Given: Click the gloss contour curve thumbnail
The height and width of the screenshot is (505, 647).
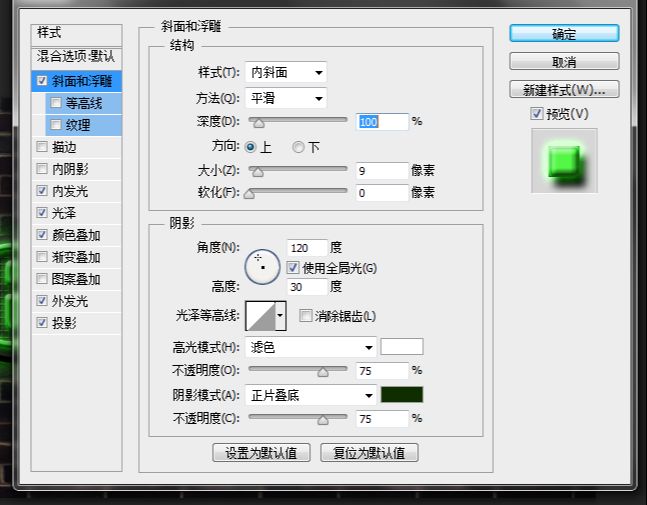Looking at the screenshot, I should [x=260, y=316].
